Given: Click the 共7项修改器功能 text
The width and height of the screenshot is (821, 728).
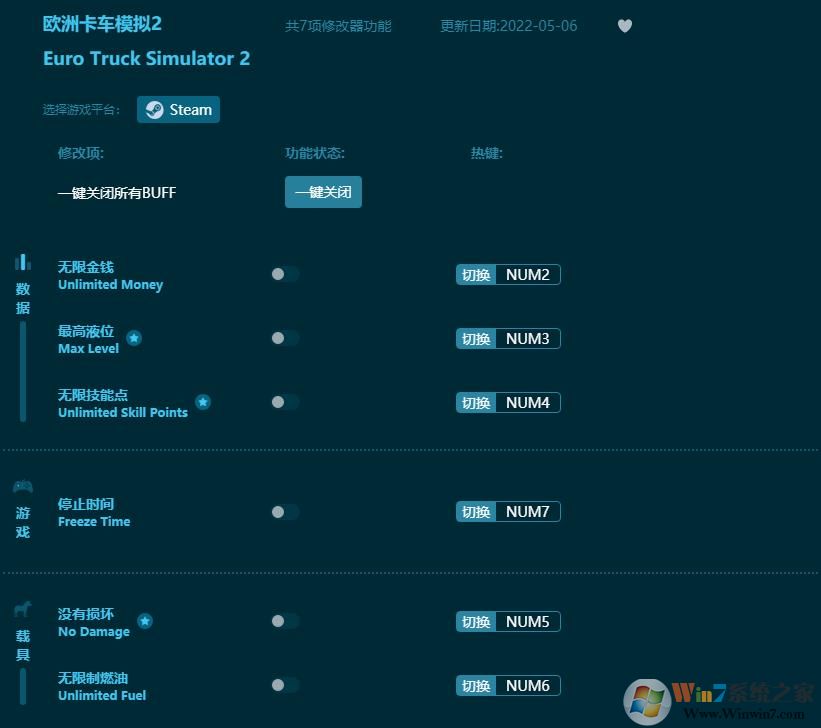Looking at the screenshot, I should pyautogui.click(x=338, y=26).
